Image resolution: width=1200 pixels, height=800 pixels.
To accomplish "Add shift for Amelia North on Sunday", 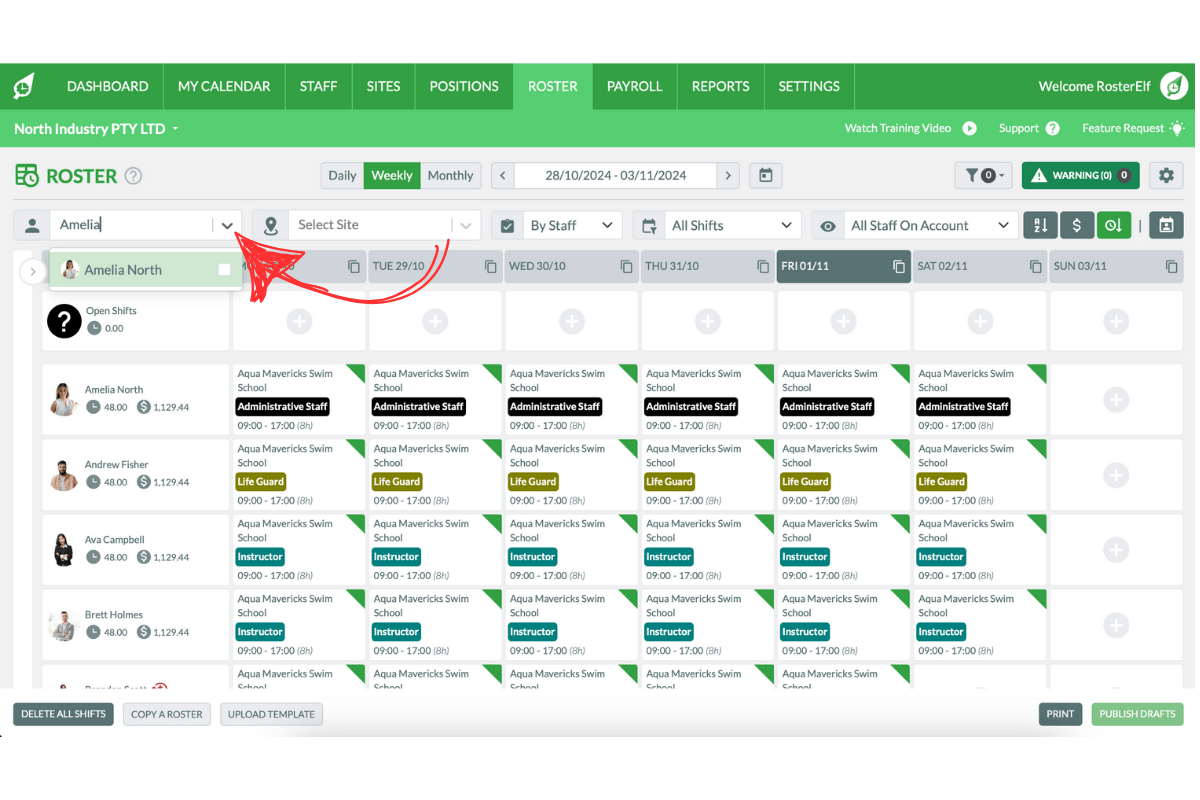I will point(1116,399).
